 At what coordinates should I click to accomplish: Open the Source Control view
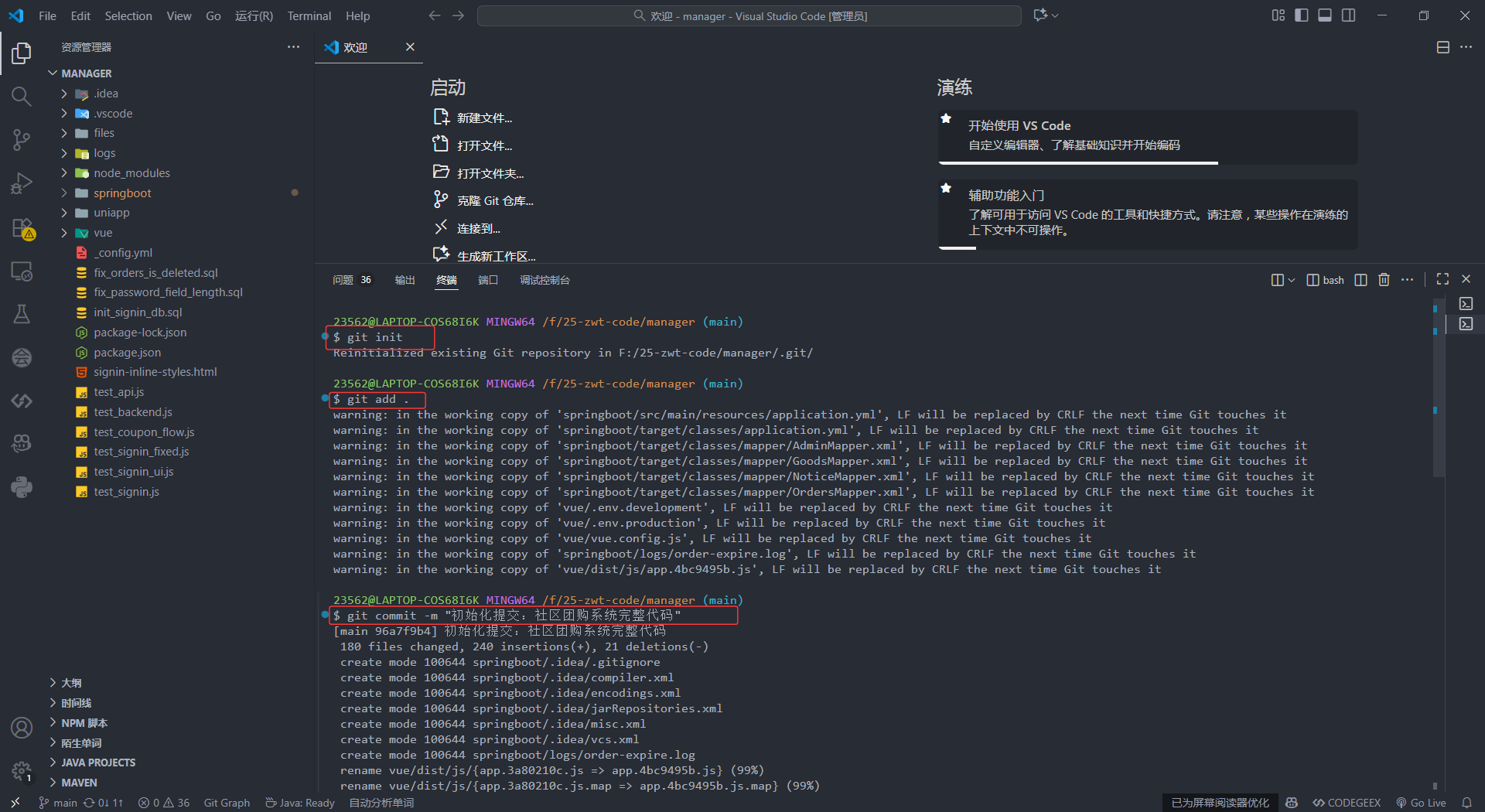[x=22, y=139]
